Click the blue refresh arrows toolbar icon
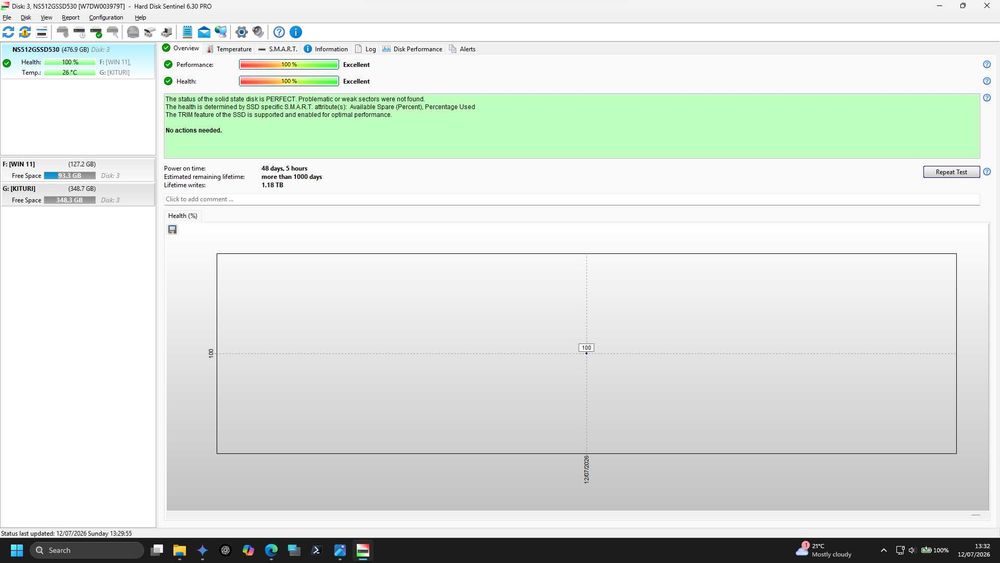 (x=8, y=32)
